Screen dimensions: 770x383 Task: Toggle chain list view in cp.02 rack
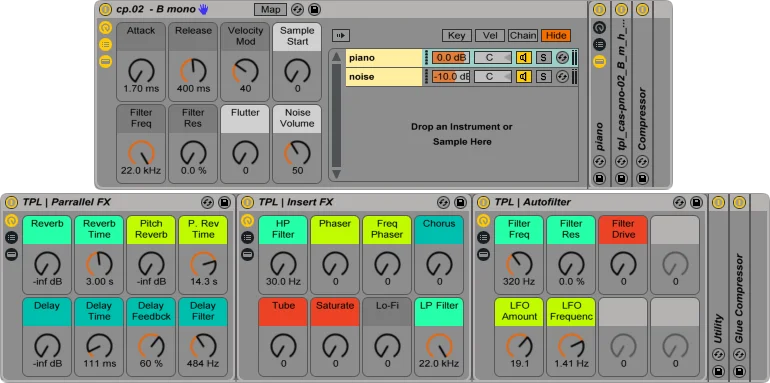106,44
